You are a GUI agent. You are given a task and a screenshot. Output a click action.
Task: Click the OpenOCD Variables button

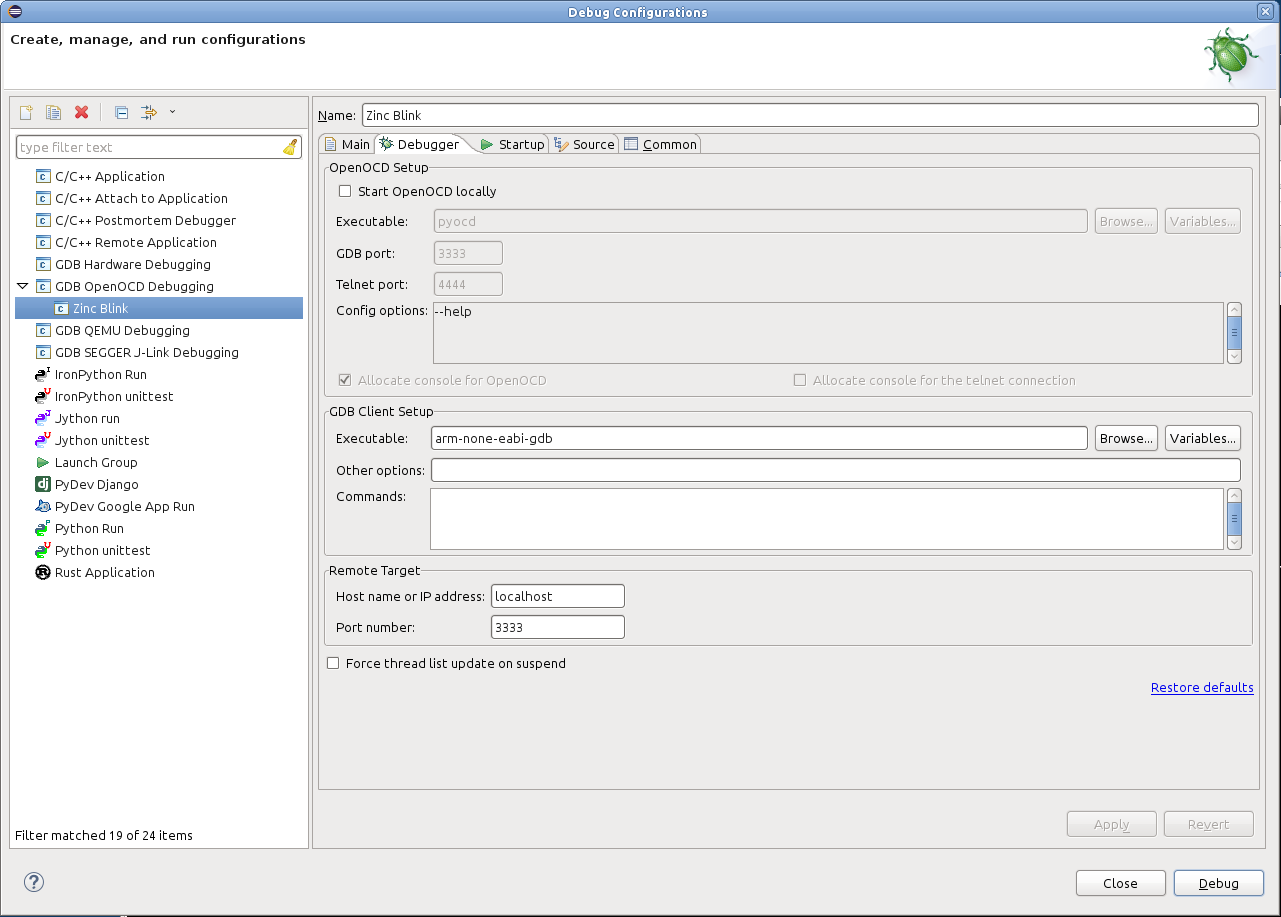[x=1203, y=221]
